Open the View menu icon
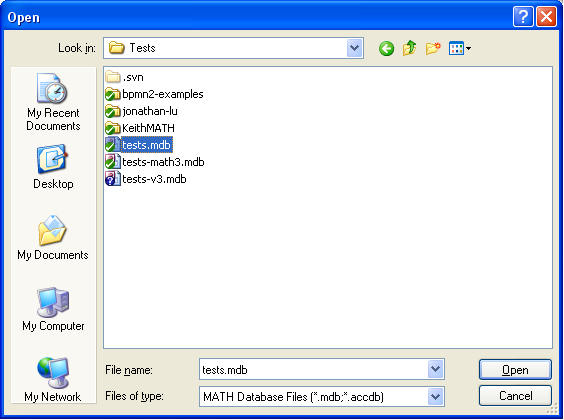The image size is (564, 420). click(x=460, y=48)
